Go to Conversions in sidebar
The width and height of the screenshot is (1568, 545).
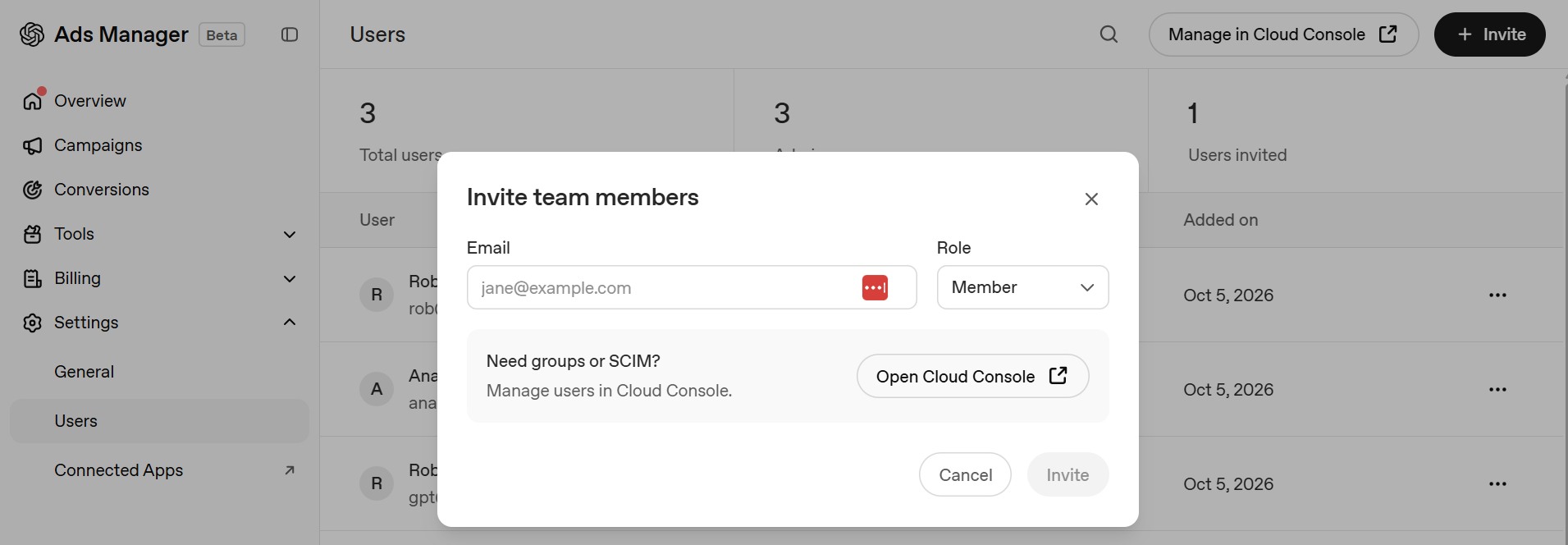coord(102,190)
